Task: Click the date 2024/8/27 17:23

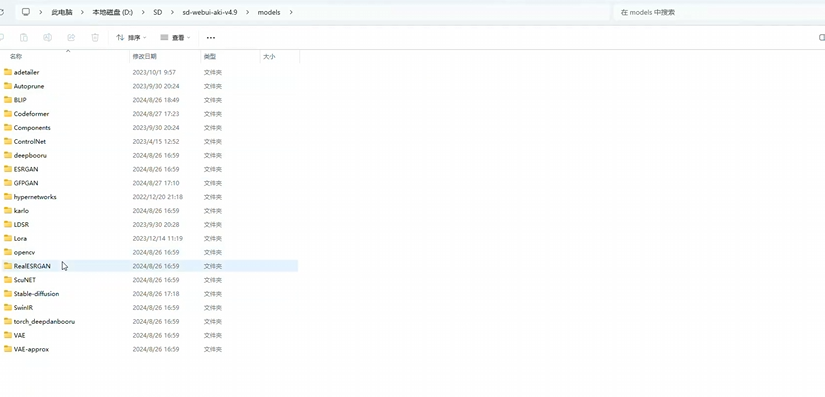Action: (156, 114)
